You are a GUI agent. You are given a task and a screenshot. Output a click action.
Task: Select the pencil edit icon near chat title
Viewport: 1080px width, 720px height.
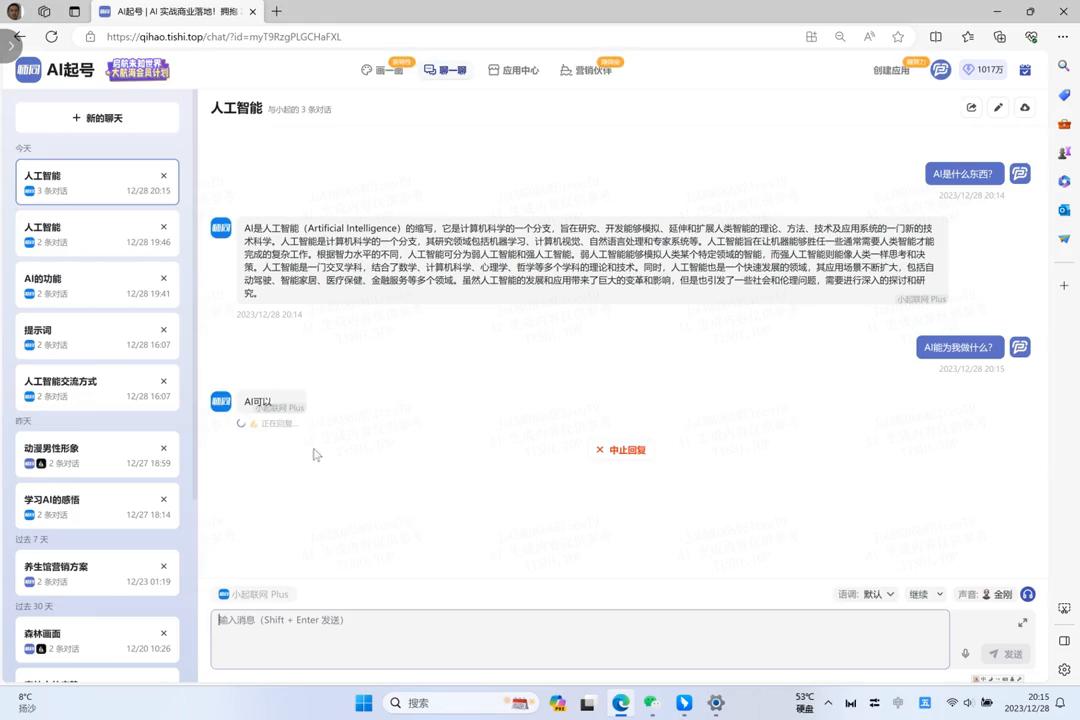997,107
